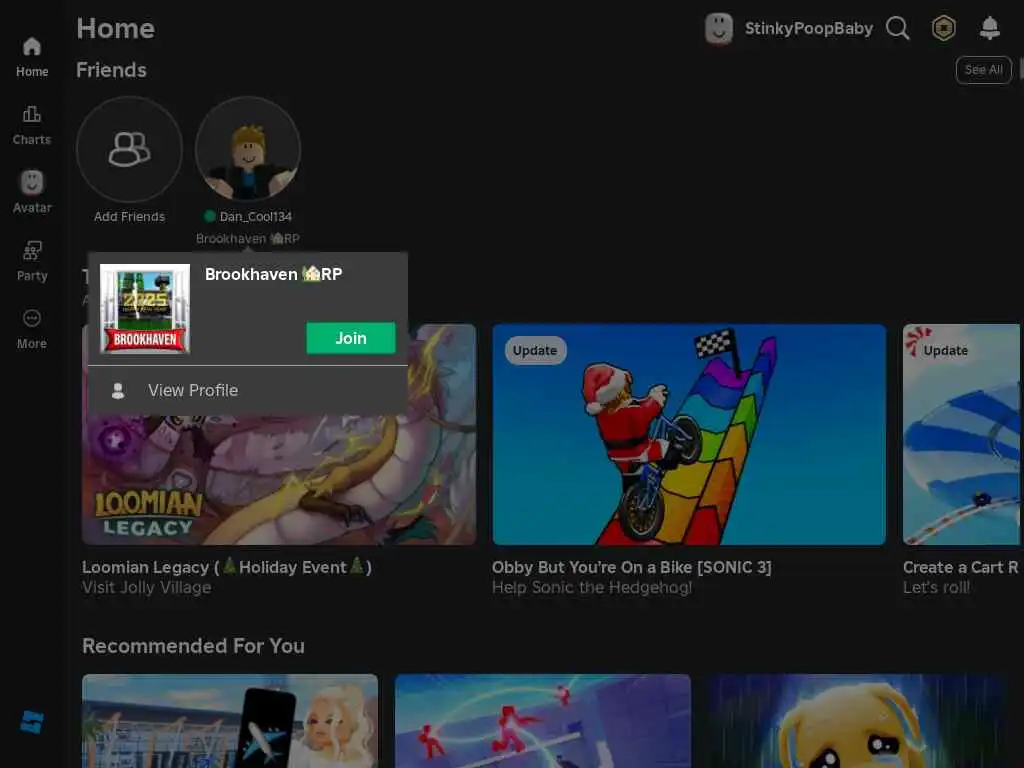1024x768 pixels.
Task: Choose View Profile from popup menu
Action: point(248,391)
